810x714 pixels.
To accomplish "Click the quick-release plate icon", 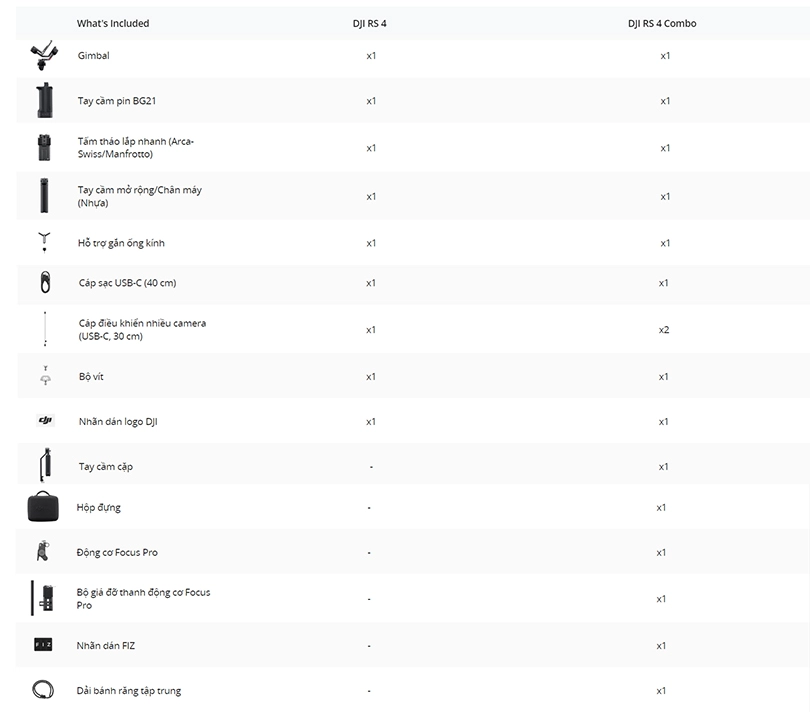I will (x=43, y=147).
